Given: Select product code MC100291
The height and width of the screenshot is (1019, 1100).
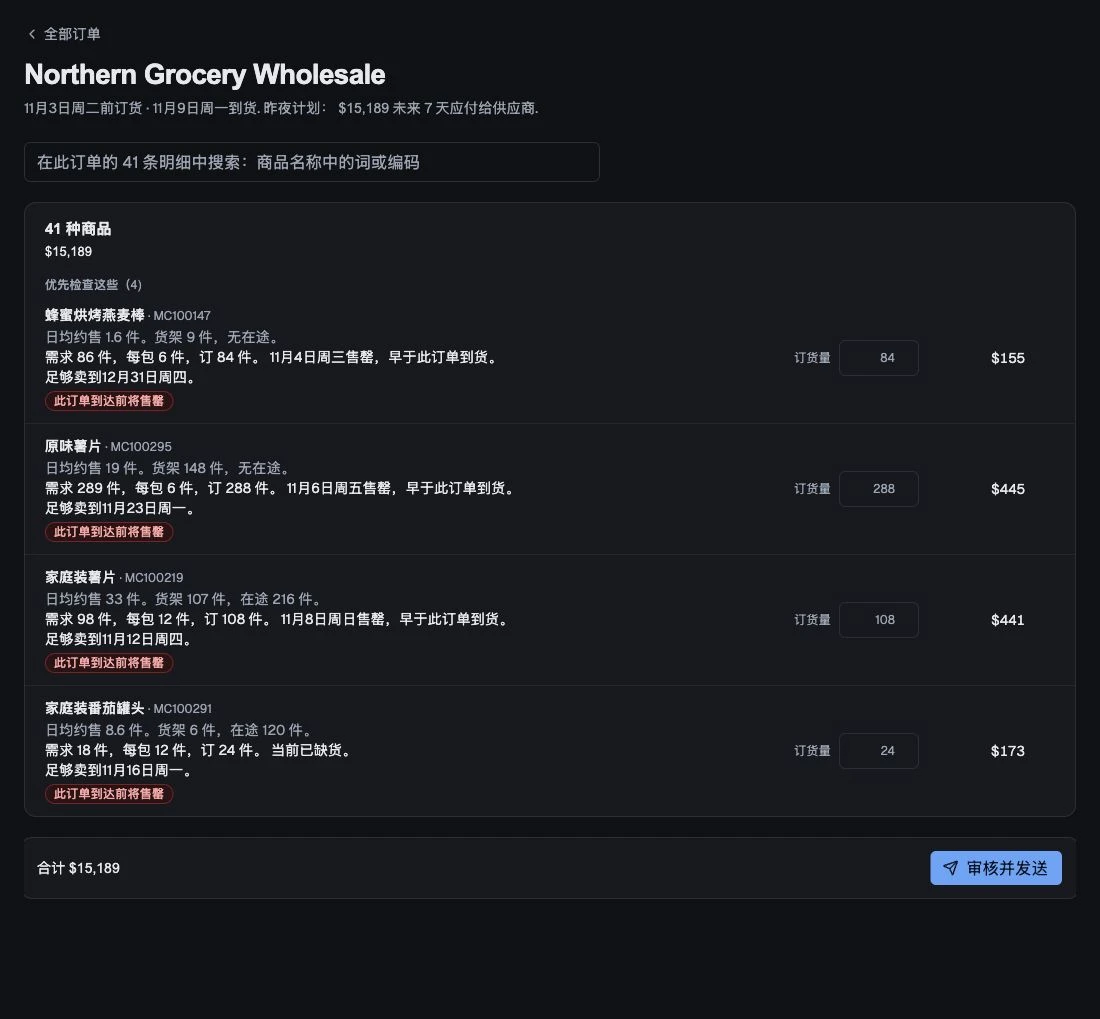Looking at the screenshot, I should coord(182,709).
